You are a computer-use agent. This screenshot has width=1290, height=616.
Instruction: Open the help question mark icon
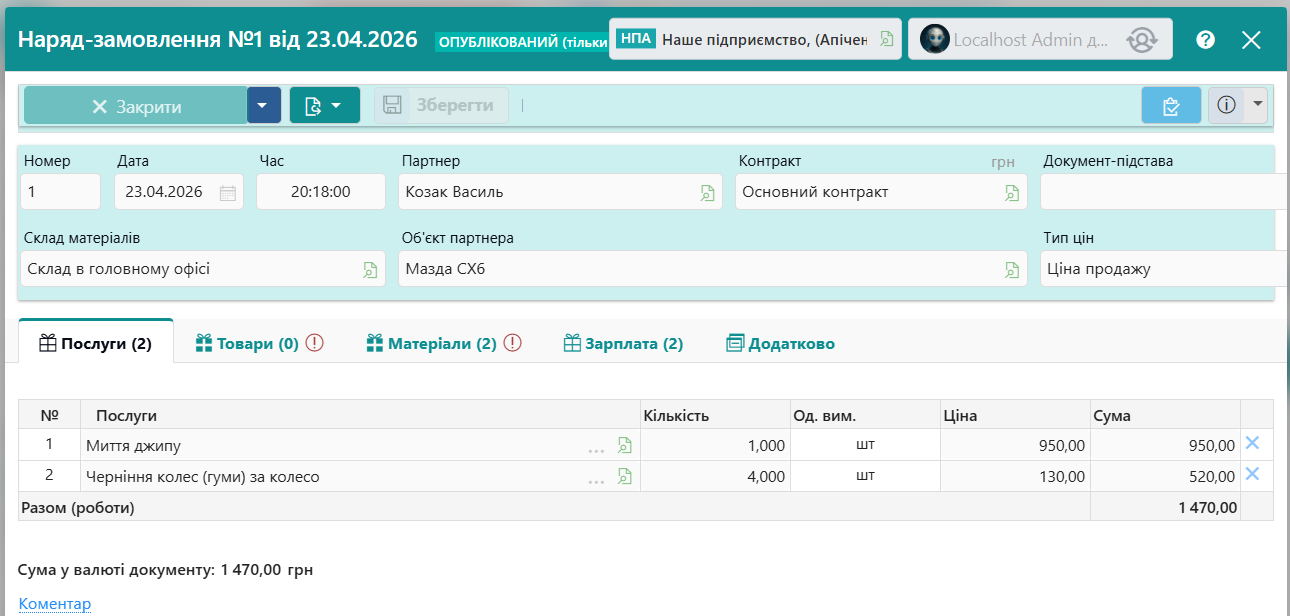pos(1206,40)
